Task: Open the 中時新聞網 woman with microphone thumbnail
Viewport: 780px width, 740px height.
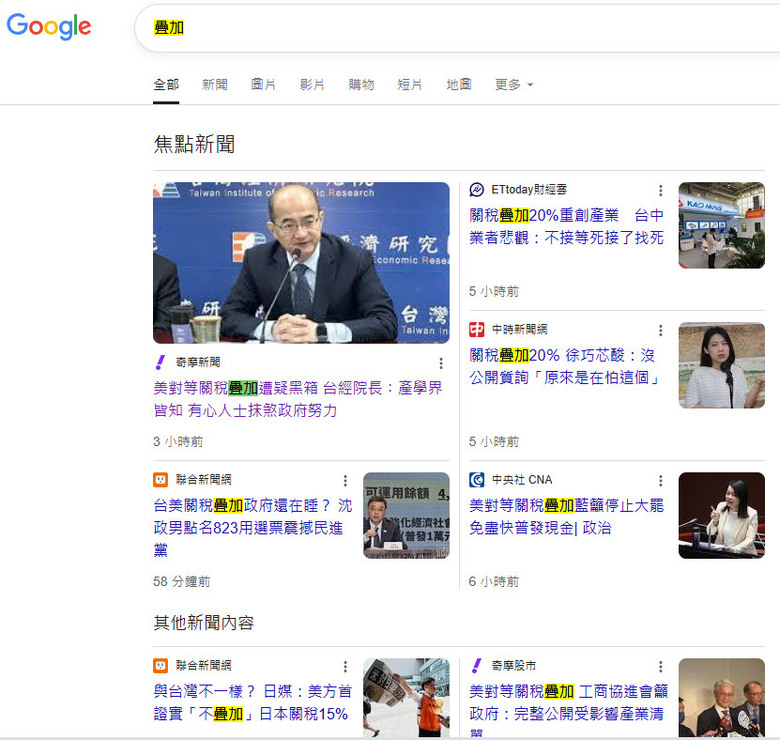Action: [721, 366]
